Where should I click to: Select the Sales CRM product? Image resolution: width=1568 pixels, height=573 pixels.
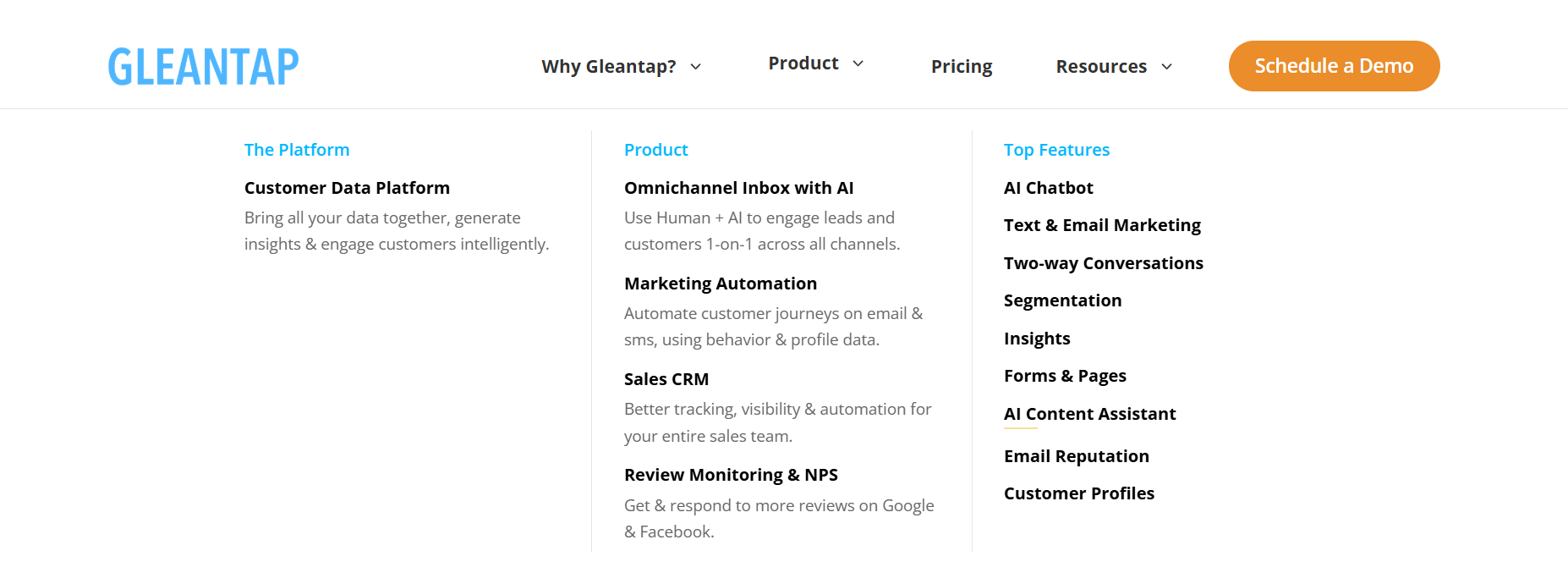(x=666, y=379)
